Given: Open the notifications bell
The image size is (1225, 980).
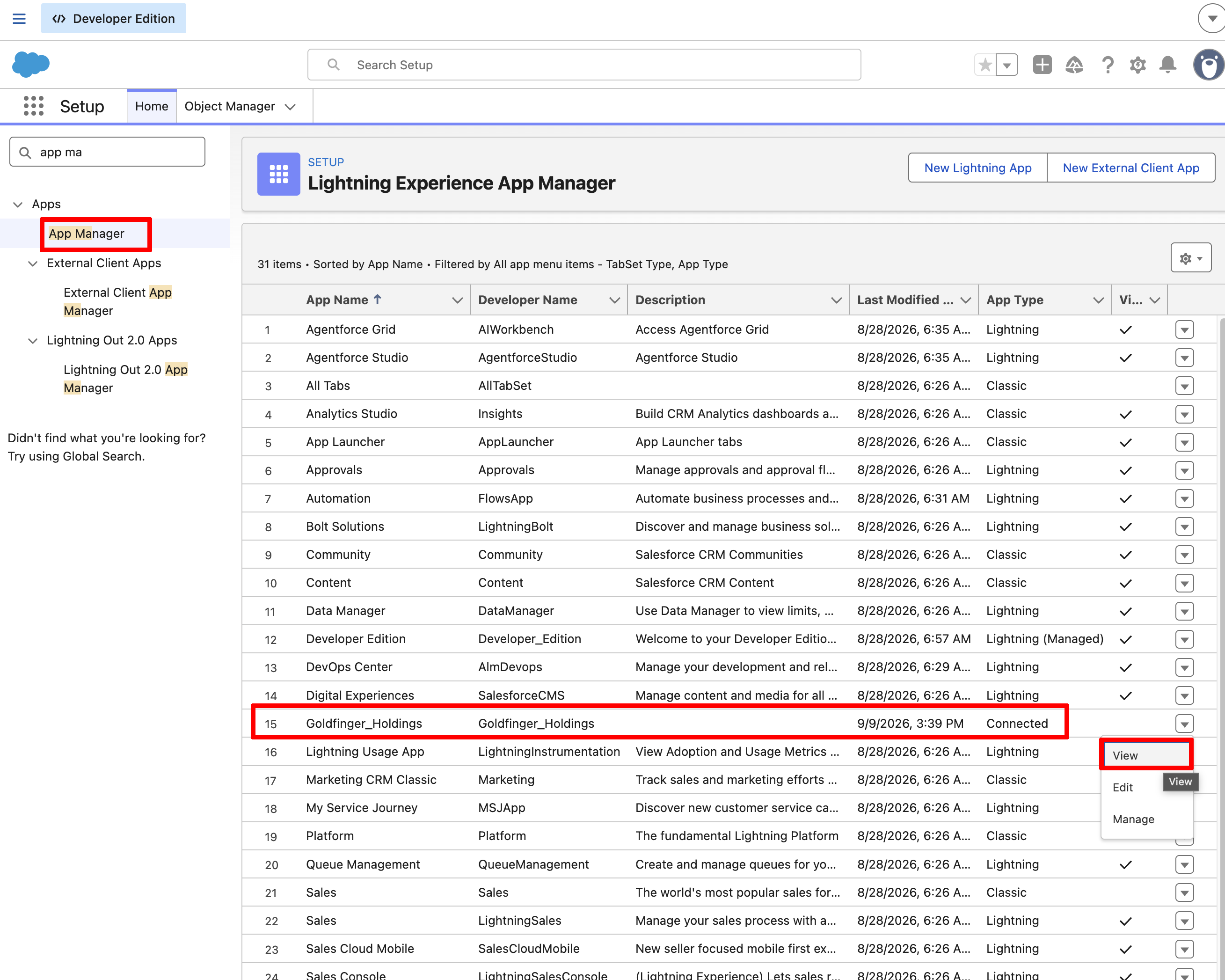Looking at the screenshot, I should click(1167, 65).
